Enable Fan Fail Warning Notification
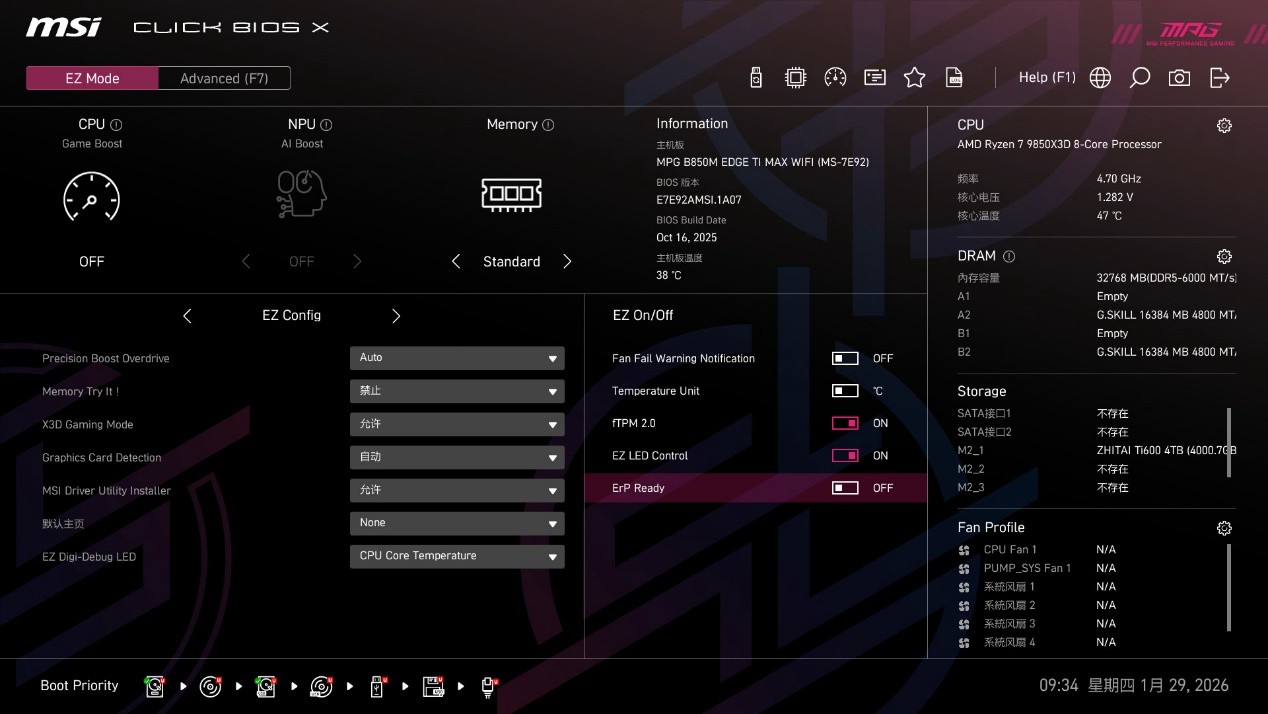 [845, 357]
